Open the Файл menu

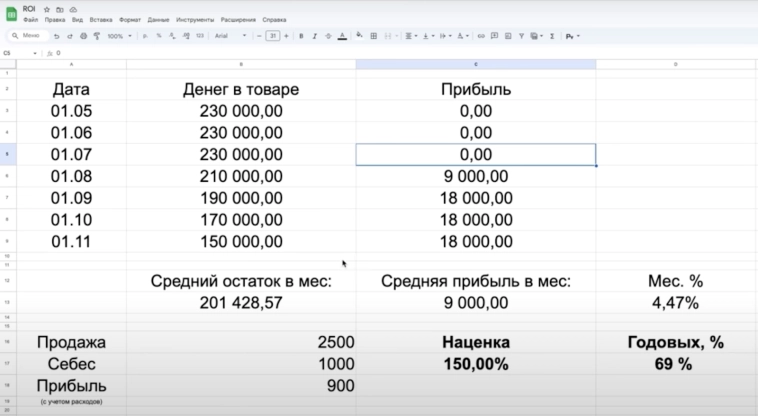pos(30,20)
